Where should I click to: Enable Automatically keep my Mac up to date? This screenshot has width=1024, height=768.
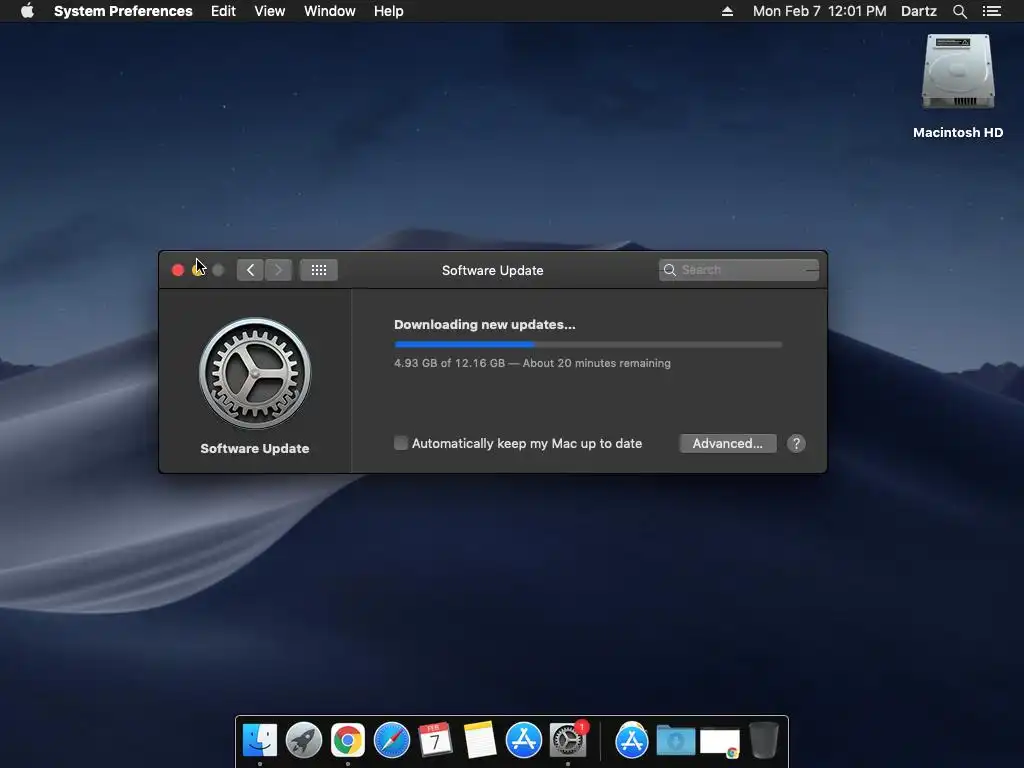401,443
